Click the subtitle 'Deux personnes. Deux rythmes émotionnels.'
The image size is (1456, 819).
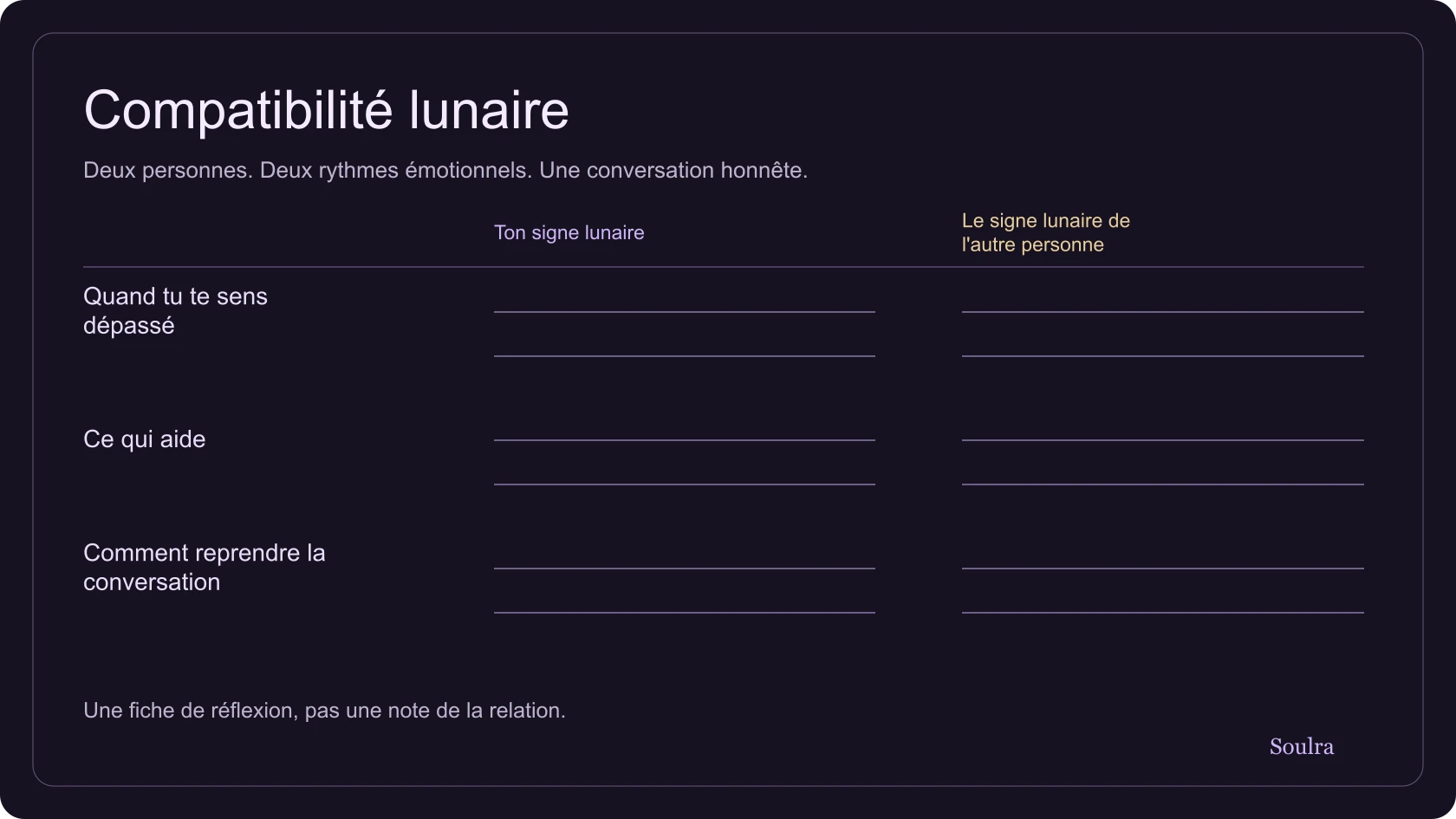(x=308, y=170)
